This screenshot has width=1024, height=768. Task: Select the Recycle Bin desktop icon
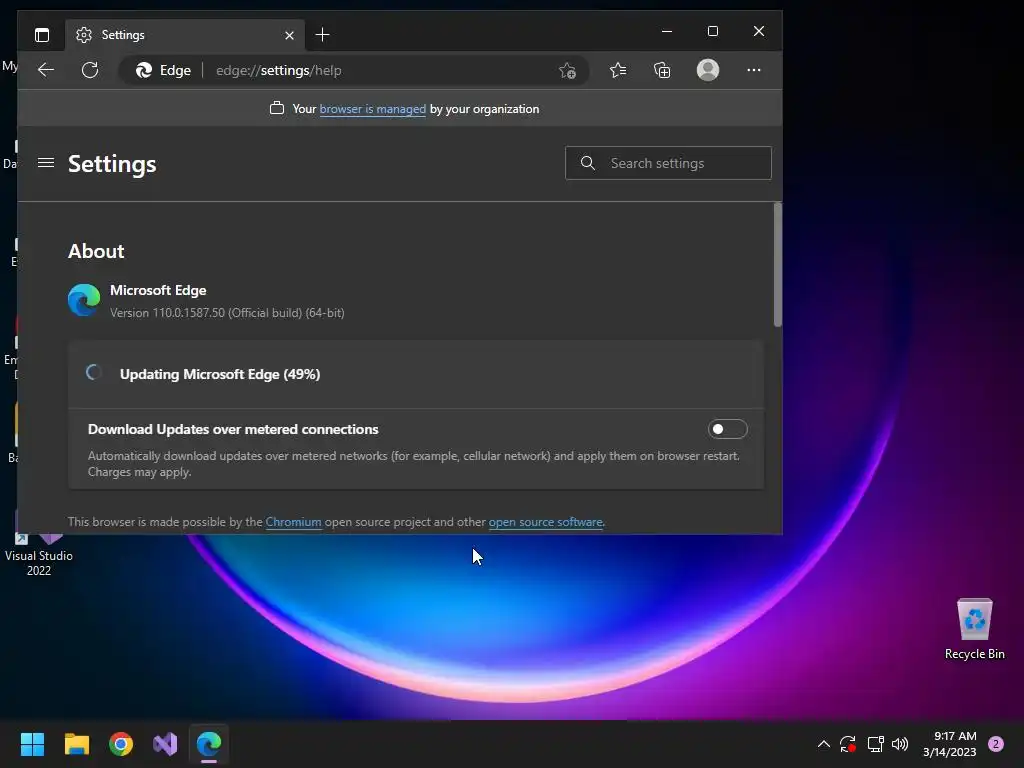click(974, 630)
